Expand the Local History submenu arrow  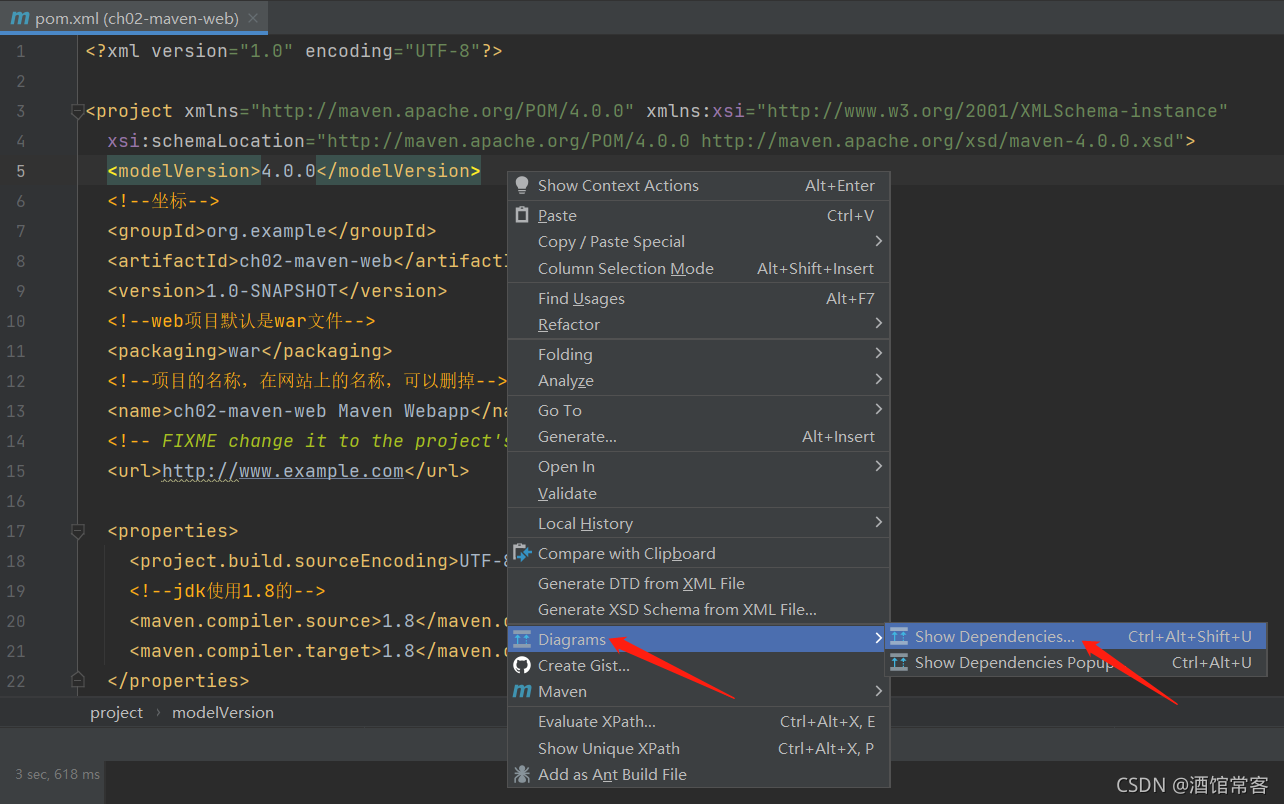pyautogui.click(x=878, y=523)
